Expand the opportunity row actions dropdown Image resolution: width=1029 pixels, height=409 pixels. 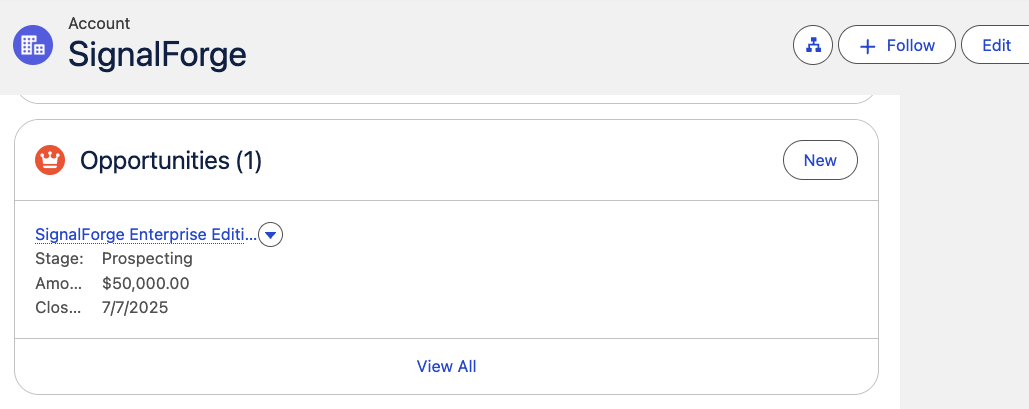pos(271,235)
